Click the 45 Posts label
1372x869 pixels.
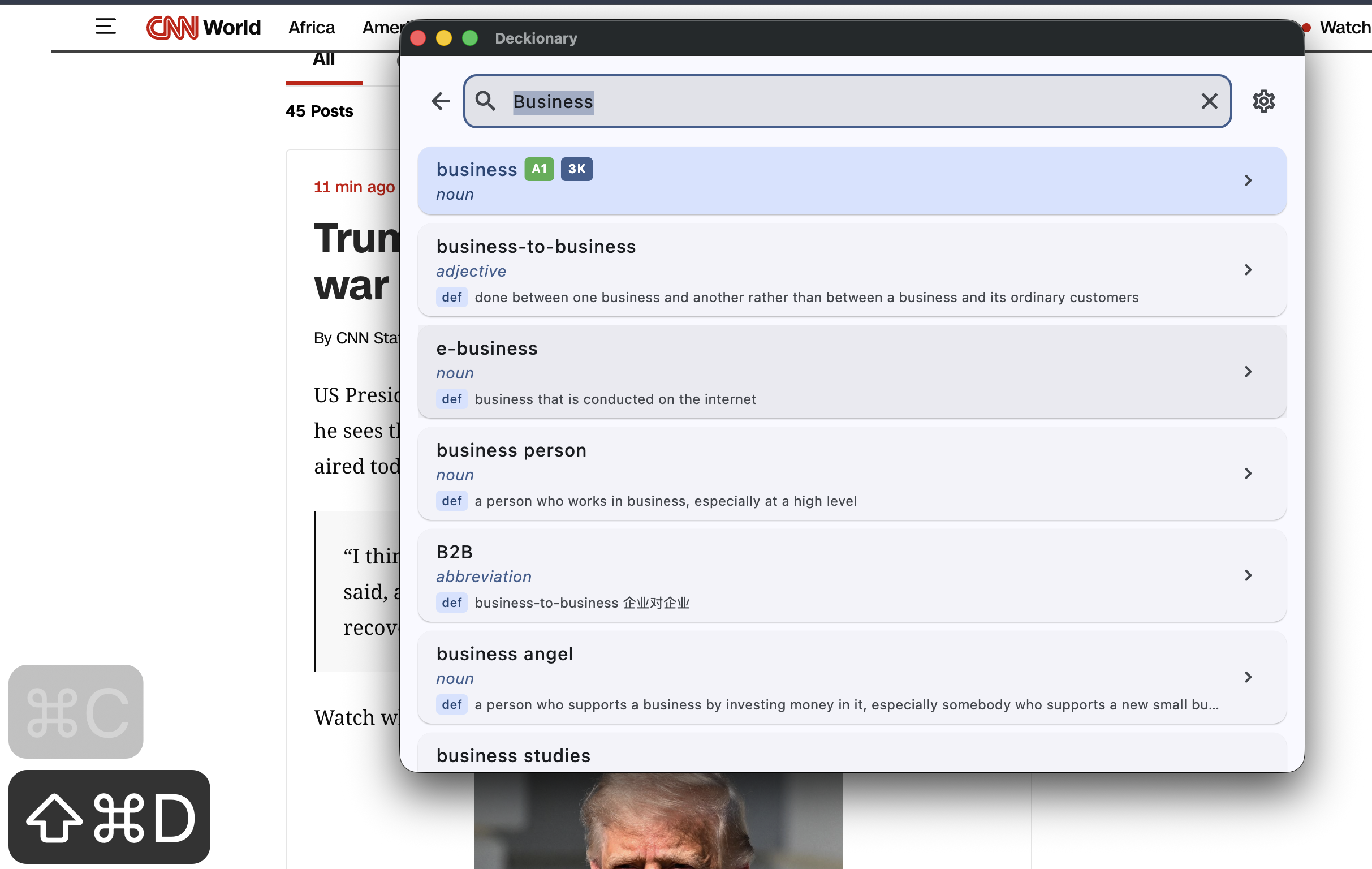(x=319, y=111)
